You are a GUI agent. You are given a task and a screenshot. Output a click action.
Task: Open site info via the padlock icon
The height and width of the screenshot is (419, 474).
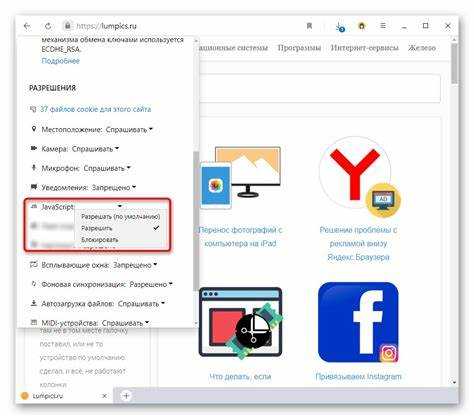click(68, 26)
